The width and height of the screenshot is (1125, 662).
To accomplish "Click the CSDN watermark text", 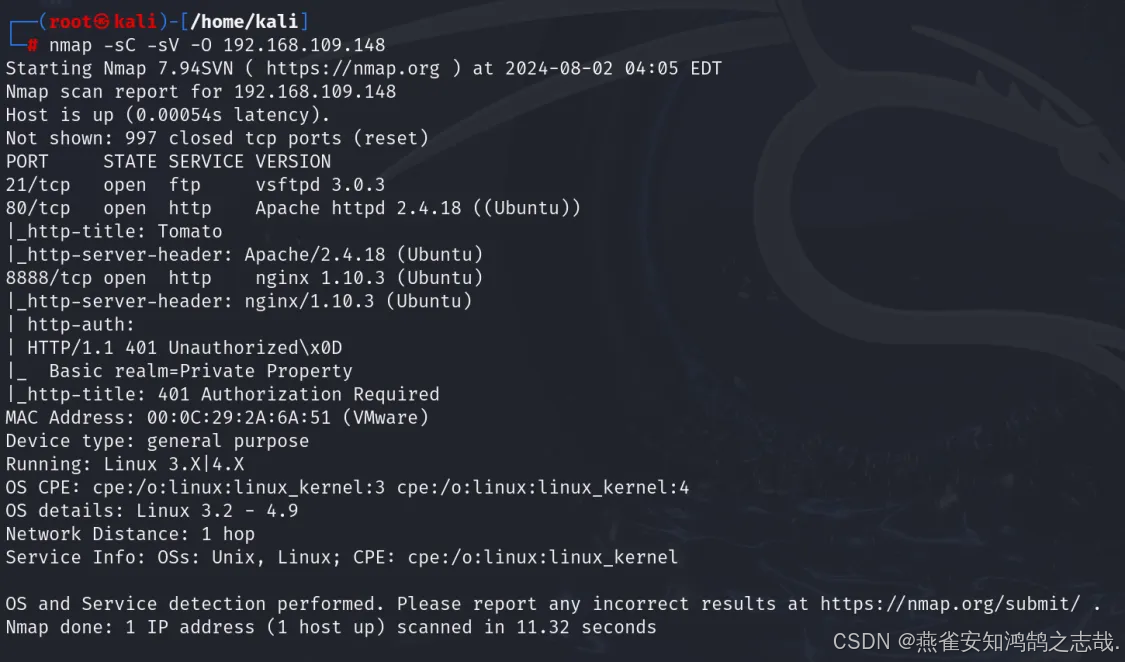I will click(976, 641).
